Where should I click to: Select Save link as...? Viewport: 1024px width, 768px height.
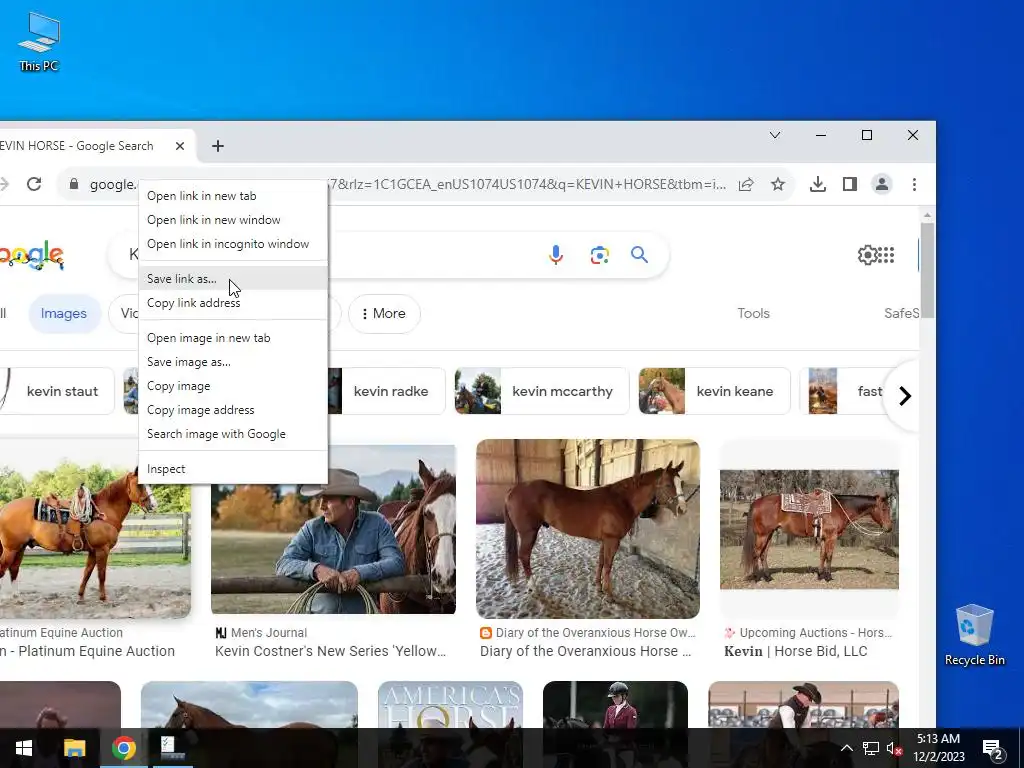[x=233, y=279]
